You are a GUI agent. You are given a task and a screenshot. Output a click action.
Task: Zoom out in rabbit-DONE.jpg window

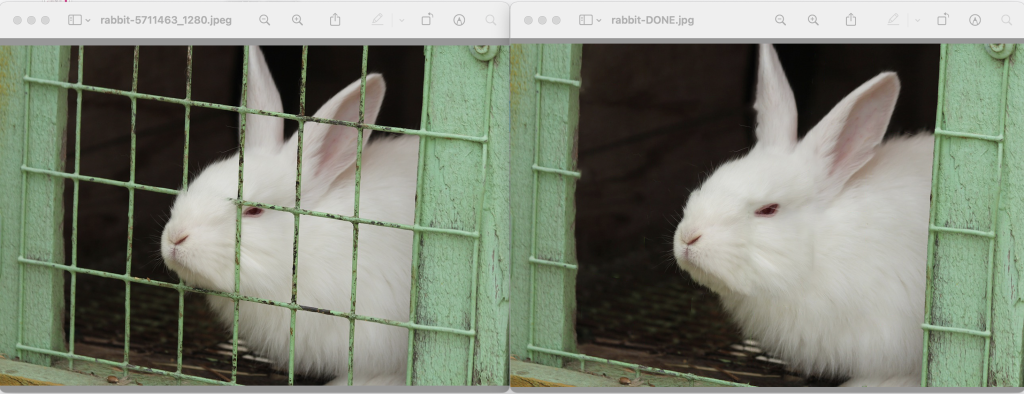780,20
